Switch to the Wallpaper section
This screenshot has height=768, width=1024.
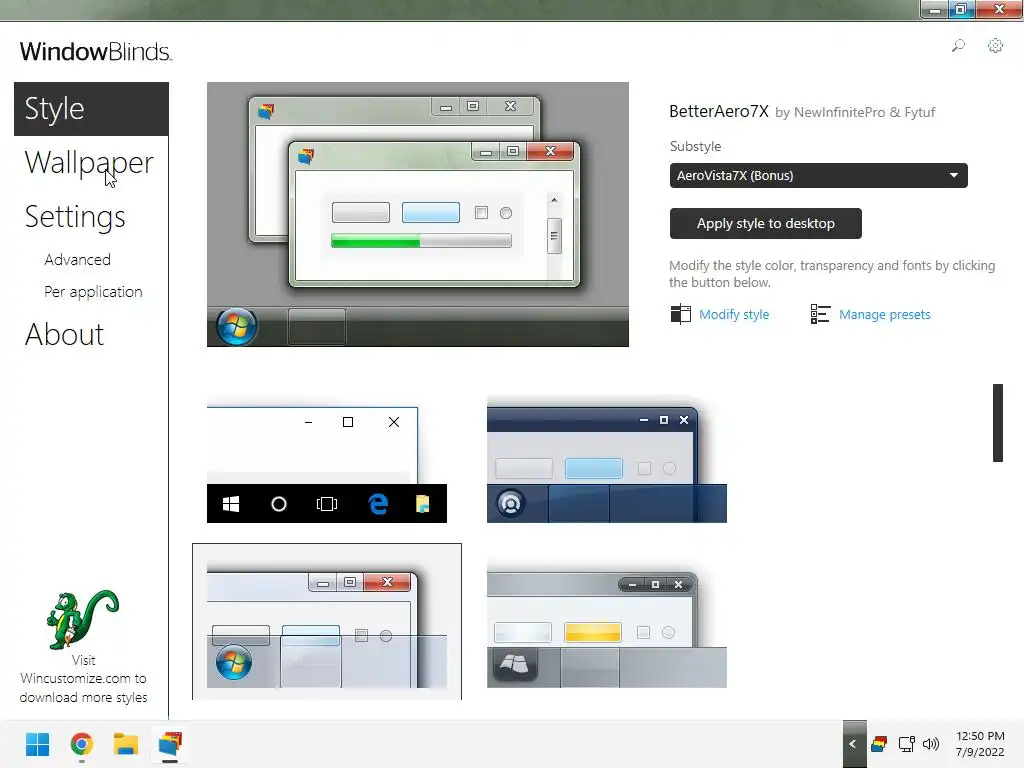[x=89, y=163]
